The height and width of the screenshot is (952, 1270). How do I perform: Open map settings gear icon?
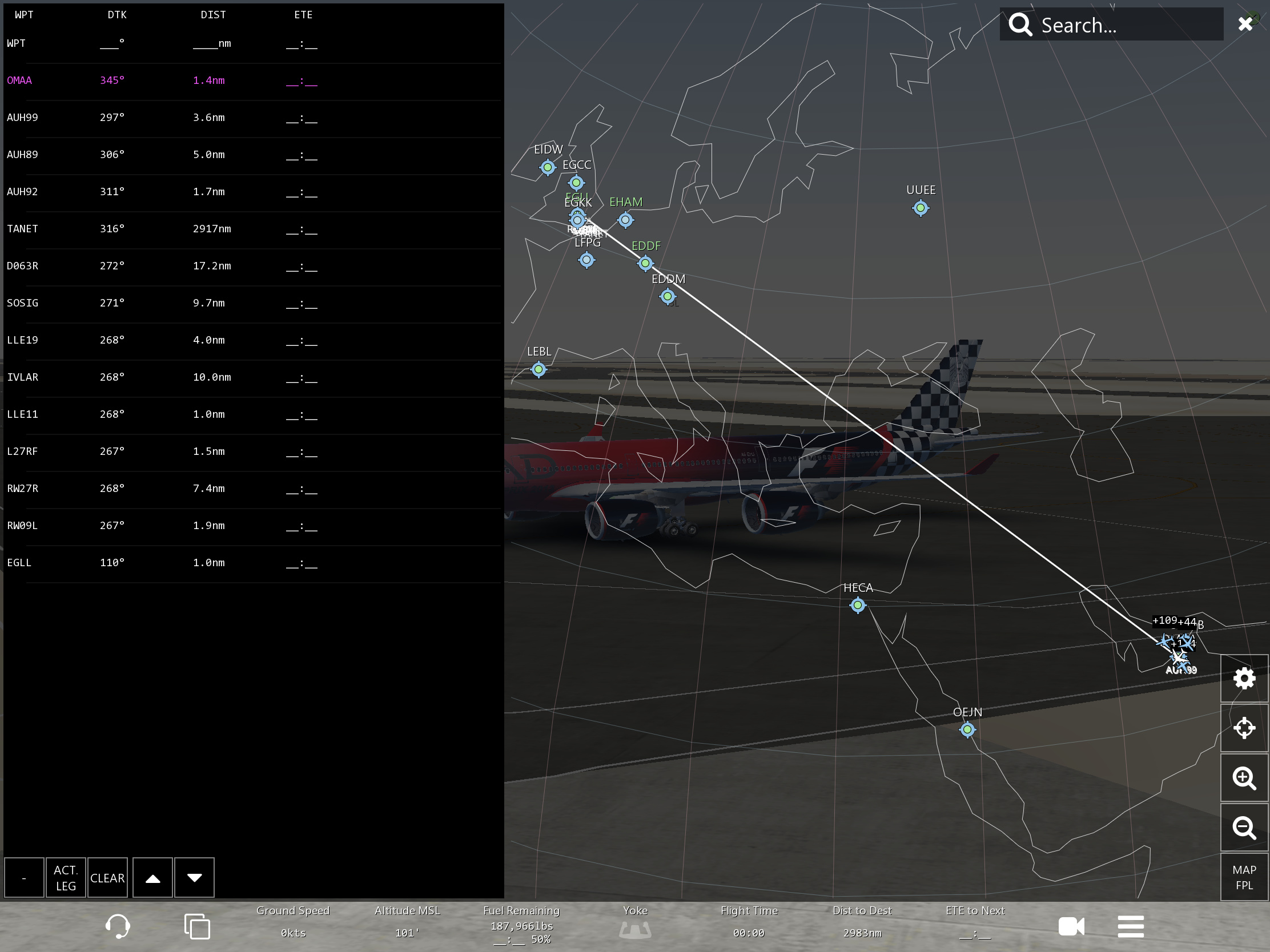click(x=1244, y=678)
